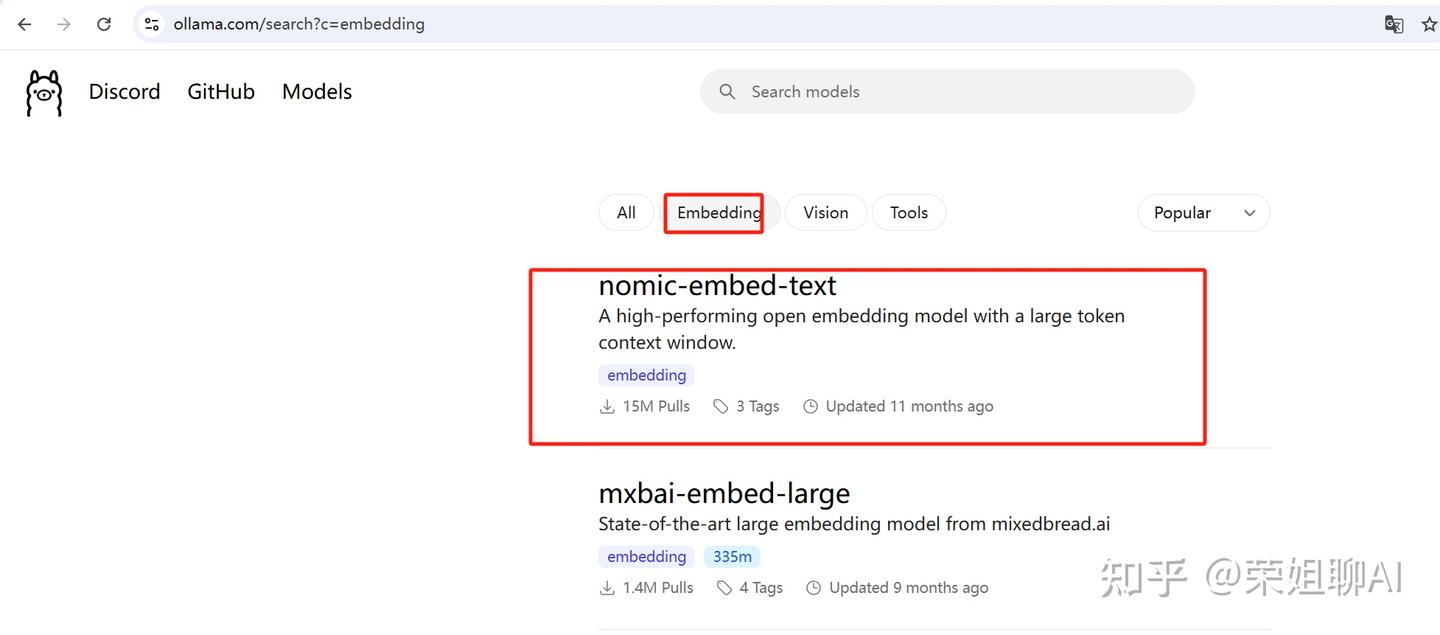Open the GitHub navigation link

coord(221,92)
